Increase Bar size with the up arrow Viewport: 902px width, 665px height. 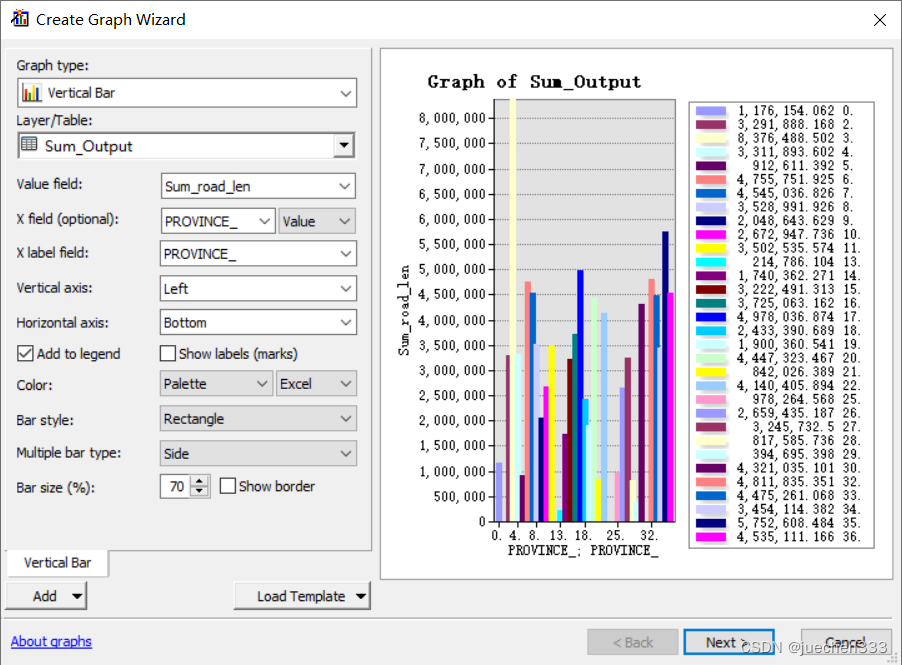coord(199,481)
